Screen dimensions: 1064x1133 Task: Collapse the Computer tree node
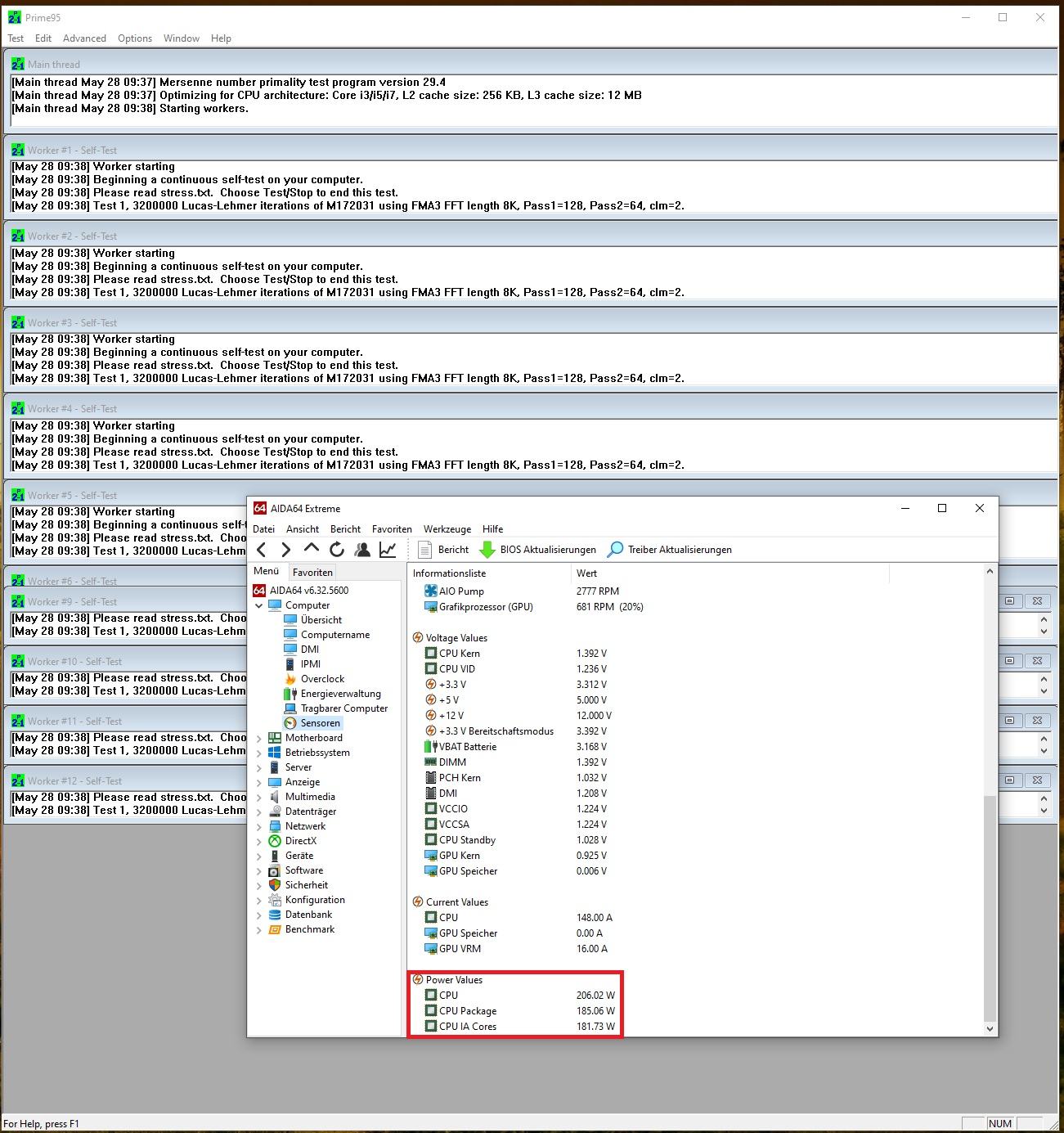(259, 606)
